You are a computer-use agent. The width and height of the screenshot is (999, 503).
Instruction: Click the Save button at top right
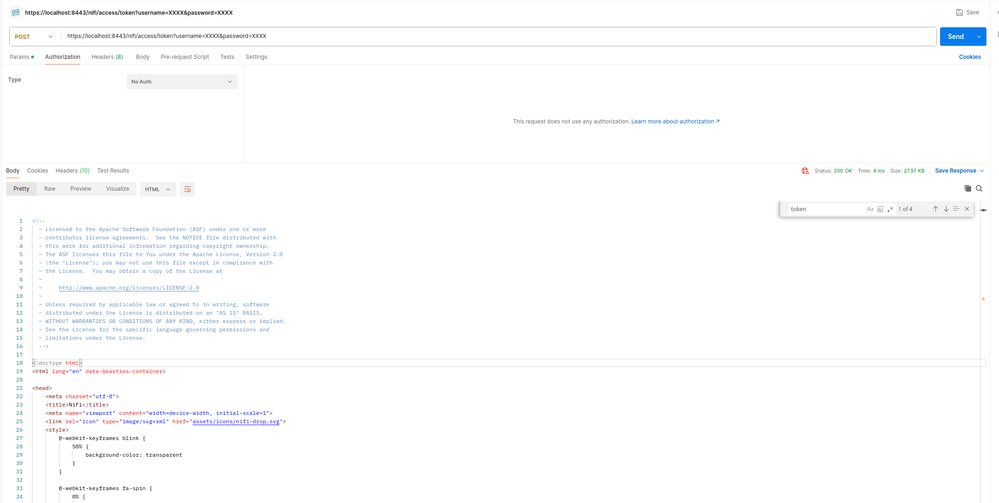point(968,12)
